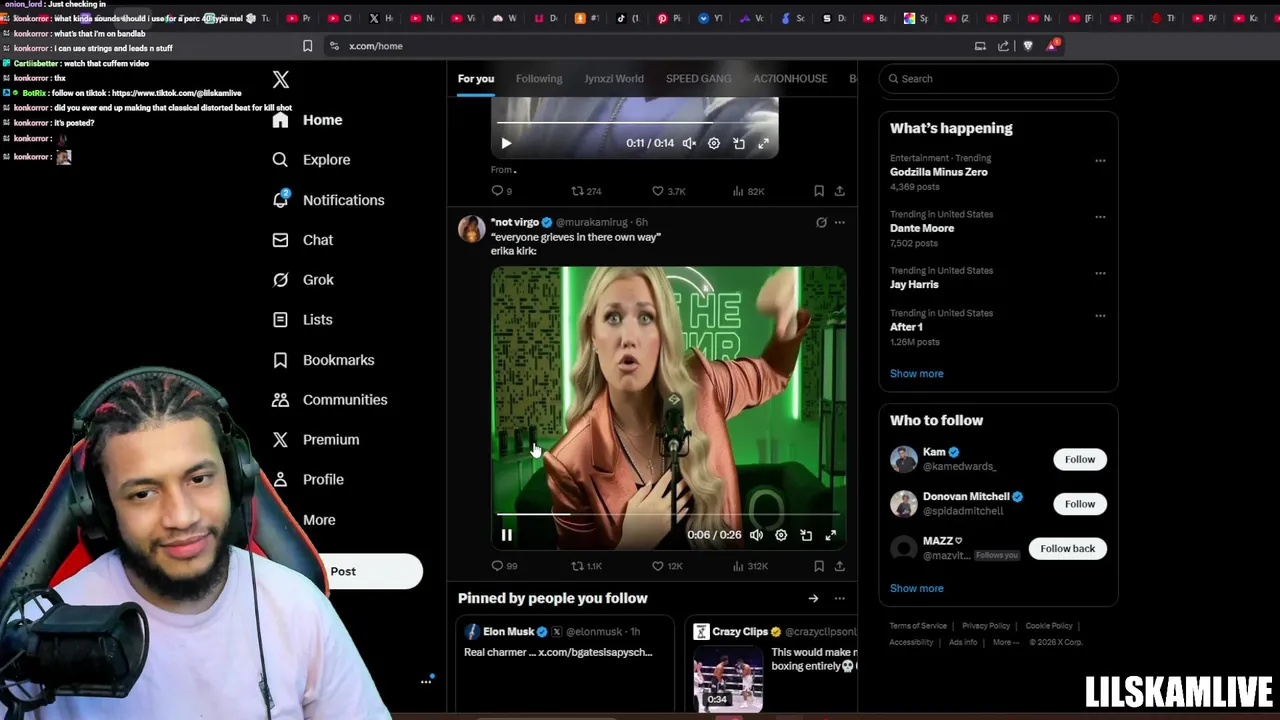The width and height of the screenshot is (1280, 720).
Task: Open settings gear on the 0:06 / 0:26 video
Action: [781, 535]
